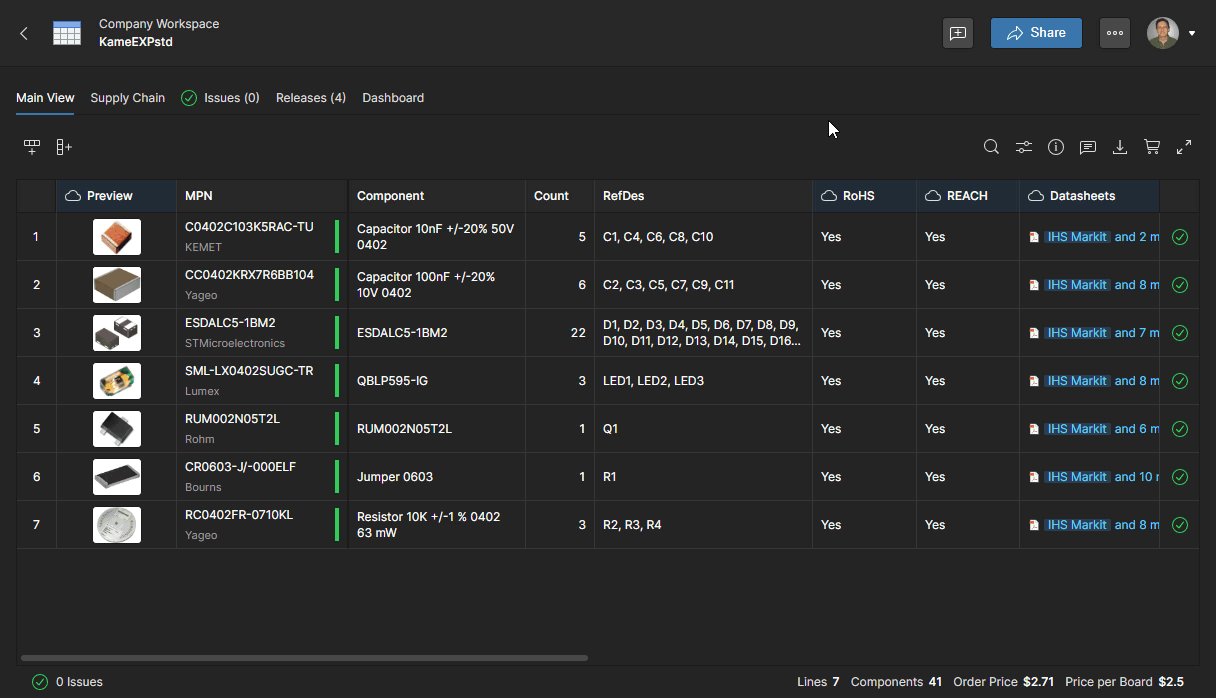Open the search magnifier icon
This screenshot has width=1216, height=698.
point(991,147)
